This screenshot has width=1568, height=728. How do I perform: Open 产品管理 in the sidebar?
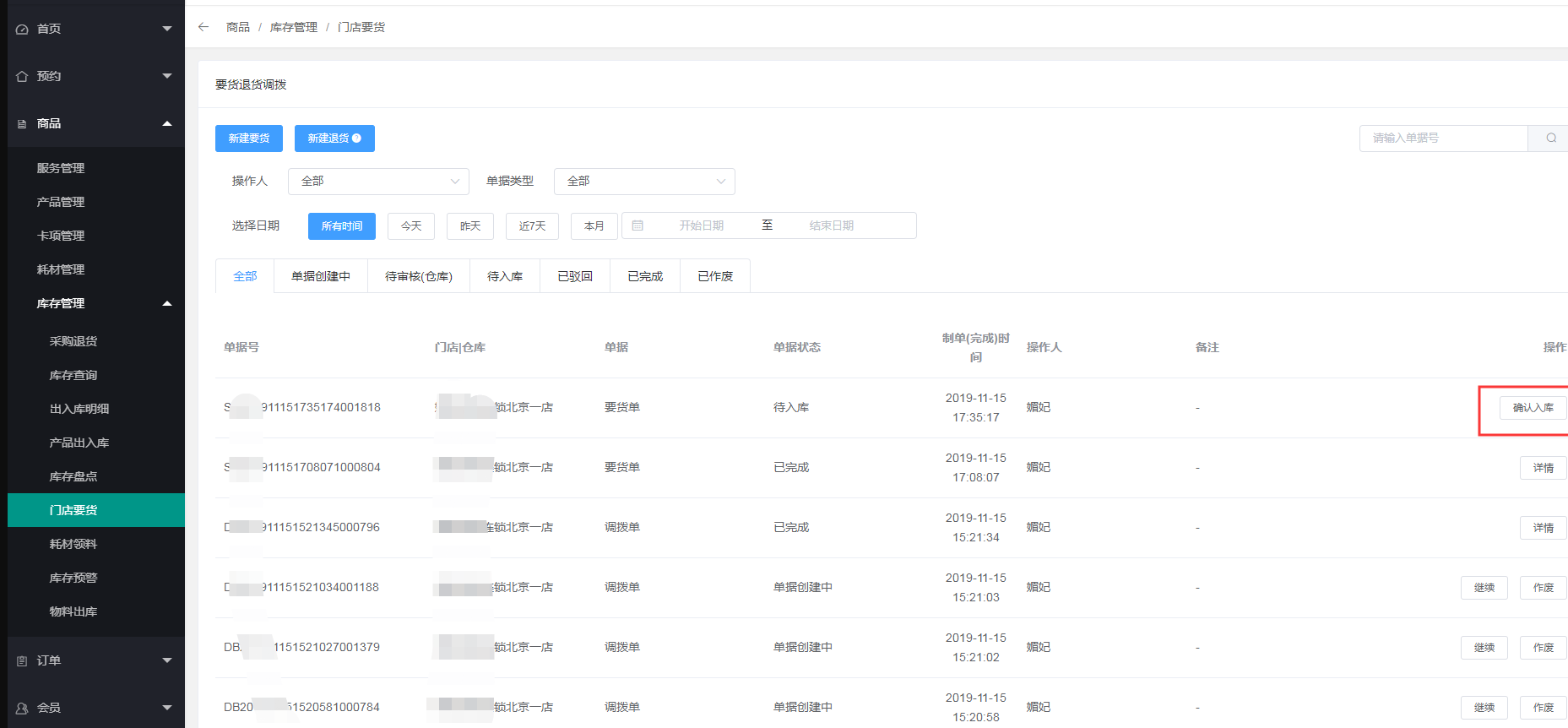pos(96,202)
